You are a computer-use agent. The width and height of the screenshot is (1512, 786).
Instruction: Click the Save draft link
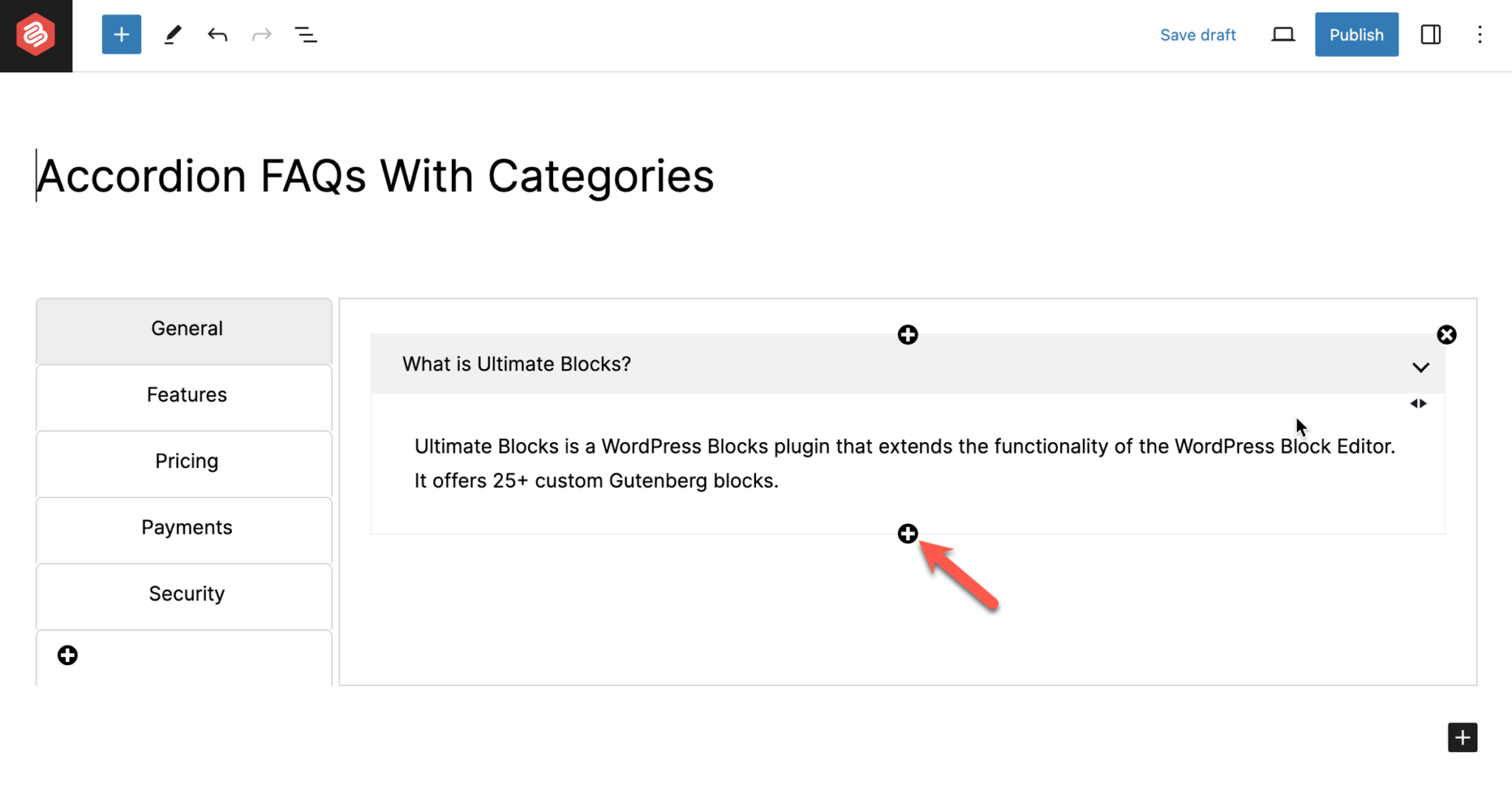click(1197, 34)
